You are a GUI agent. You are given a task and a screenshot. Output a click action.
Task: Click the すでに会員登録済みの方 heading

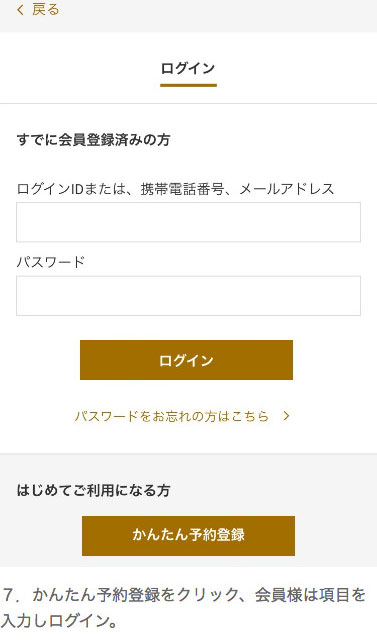[93, 140]
